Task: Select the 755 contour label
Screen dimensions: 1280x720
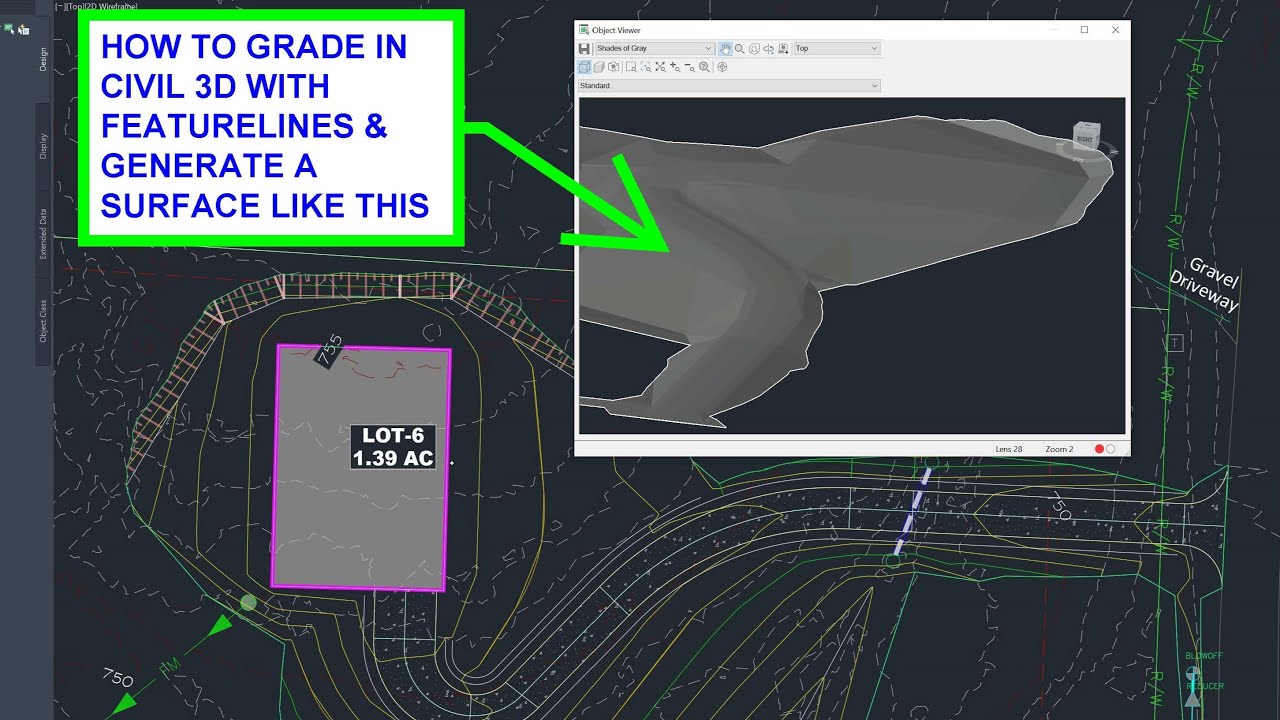Action: click(329, 348)
